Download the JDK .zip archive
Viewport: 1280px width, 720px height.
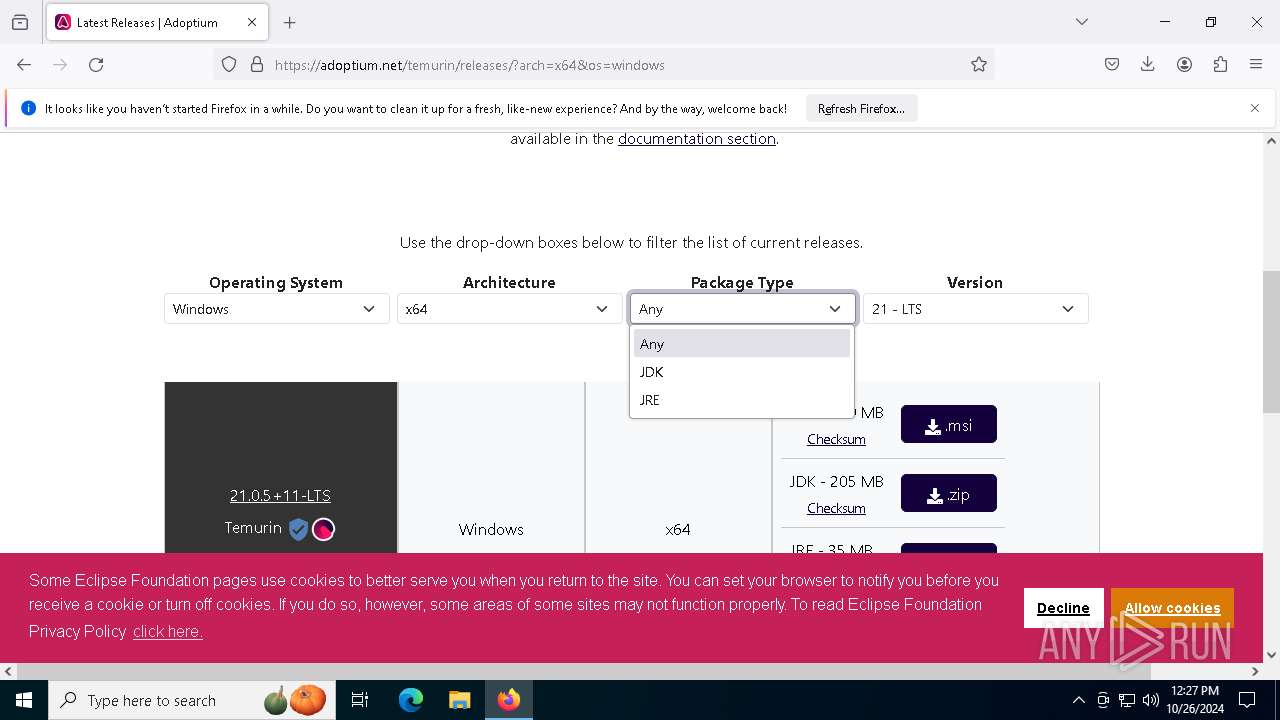[949, 493]
